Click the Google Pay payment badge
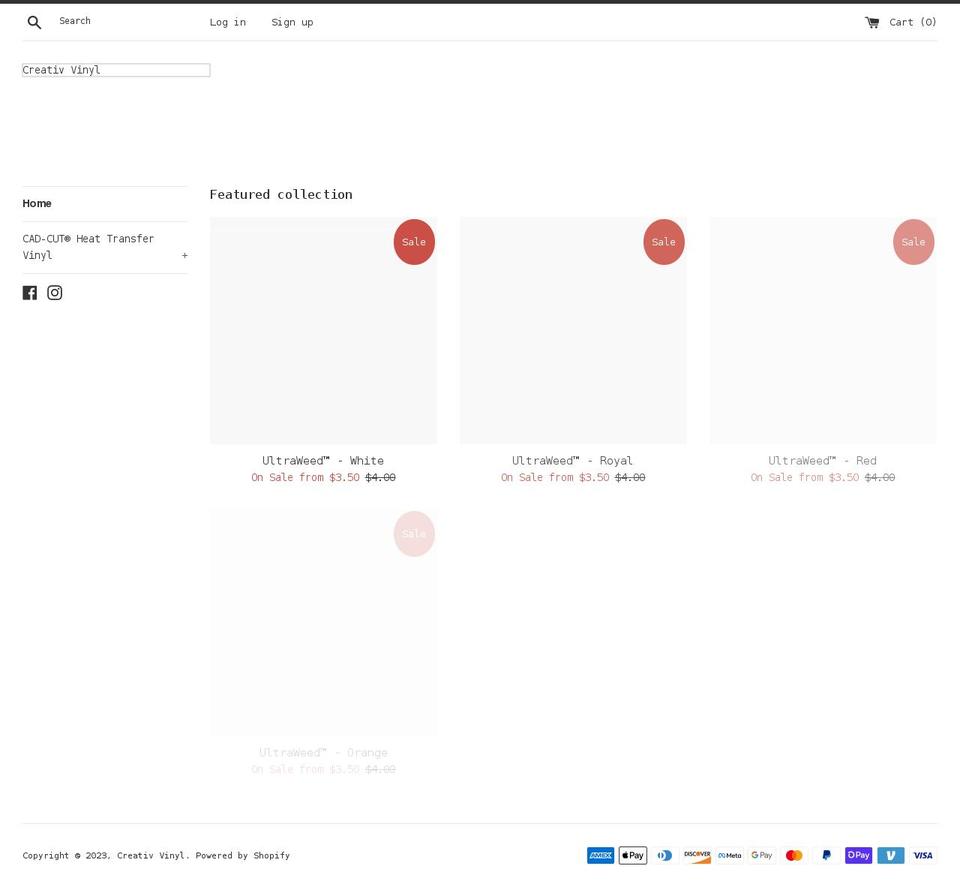 click(761, 855)
